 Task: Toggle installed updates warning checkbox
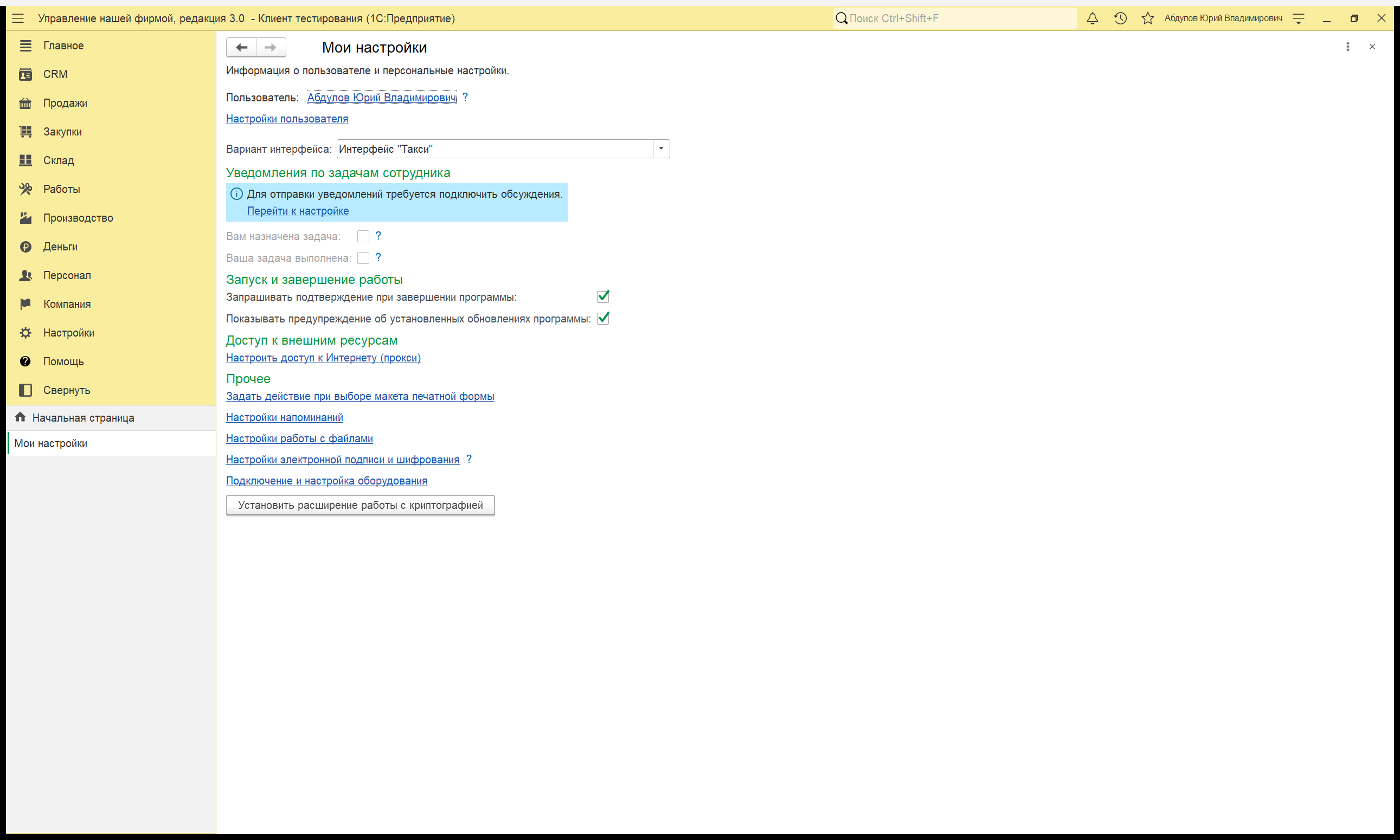[603, 318]
